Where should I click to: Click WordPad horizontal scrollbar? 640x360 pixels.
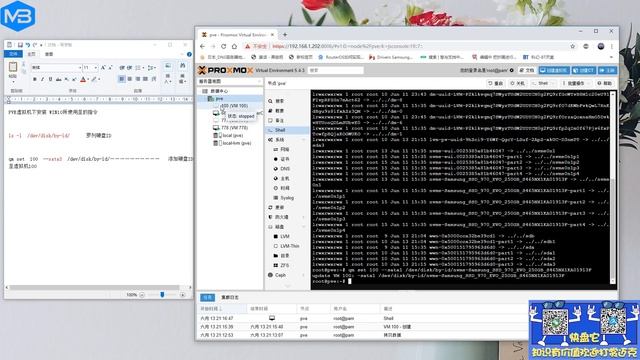point(94,287)
